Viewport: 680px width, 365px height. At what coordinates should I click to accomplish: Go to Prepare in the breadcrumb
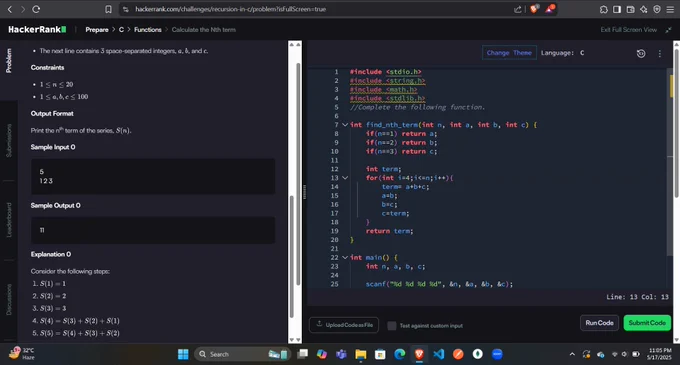[x=97, y=29]
